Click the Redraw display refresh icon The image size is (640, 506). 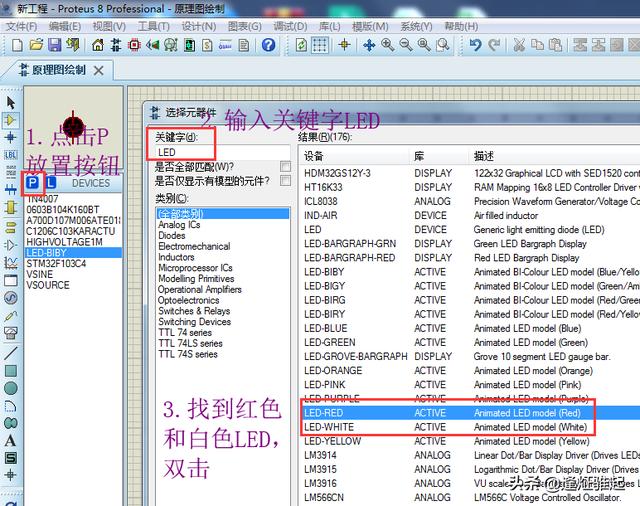click(301, 45)
